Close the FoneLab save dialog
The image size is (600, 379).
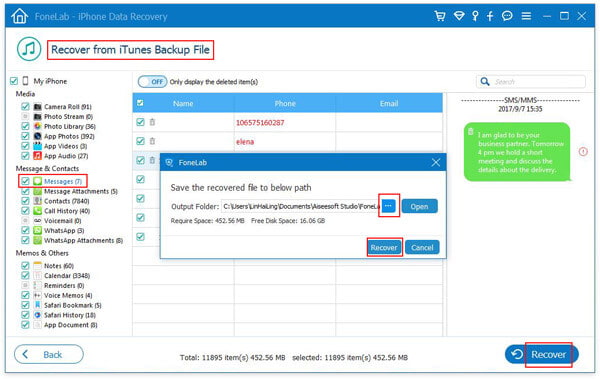pyautogui.click(x=435, y=162)
